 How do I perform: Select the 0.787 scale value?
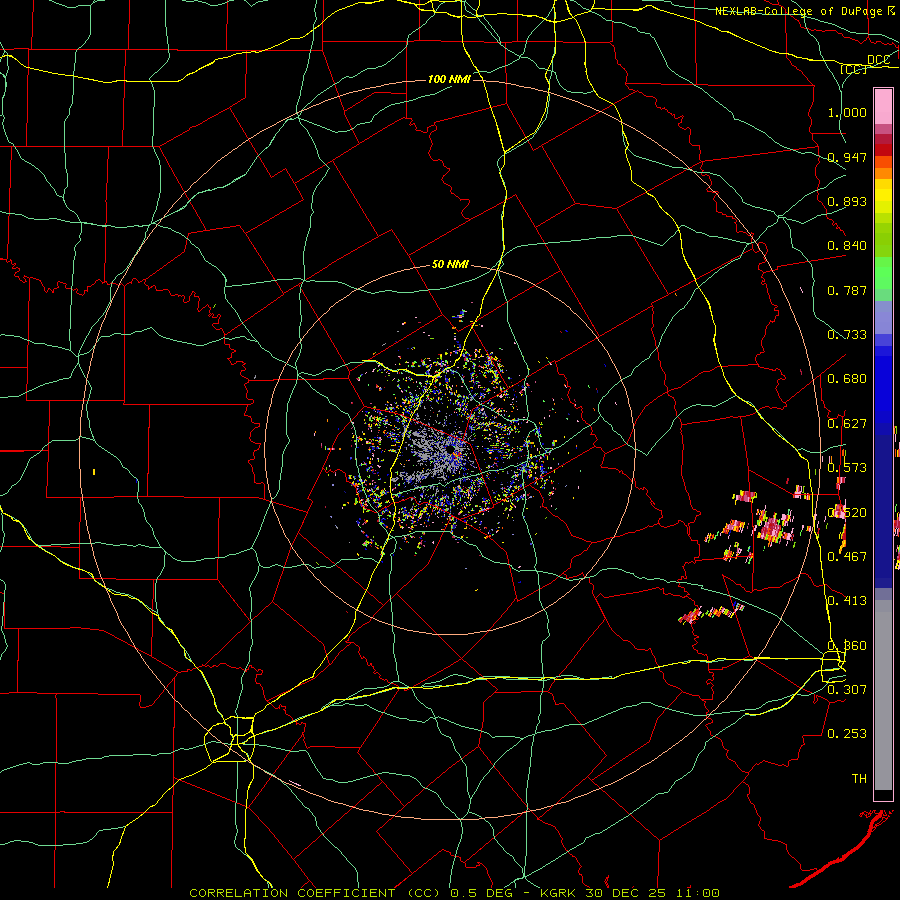pyautogui.click(x=847, y=290)
